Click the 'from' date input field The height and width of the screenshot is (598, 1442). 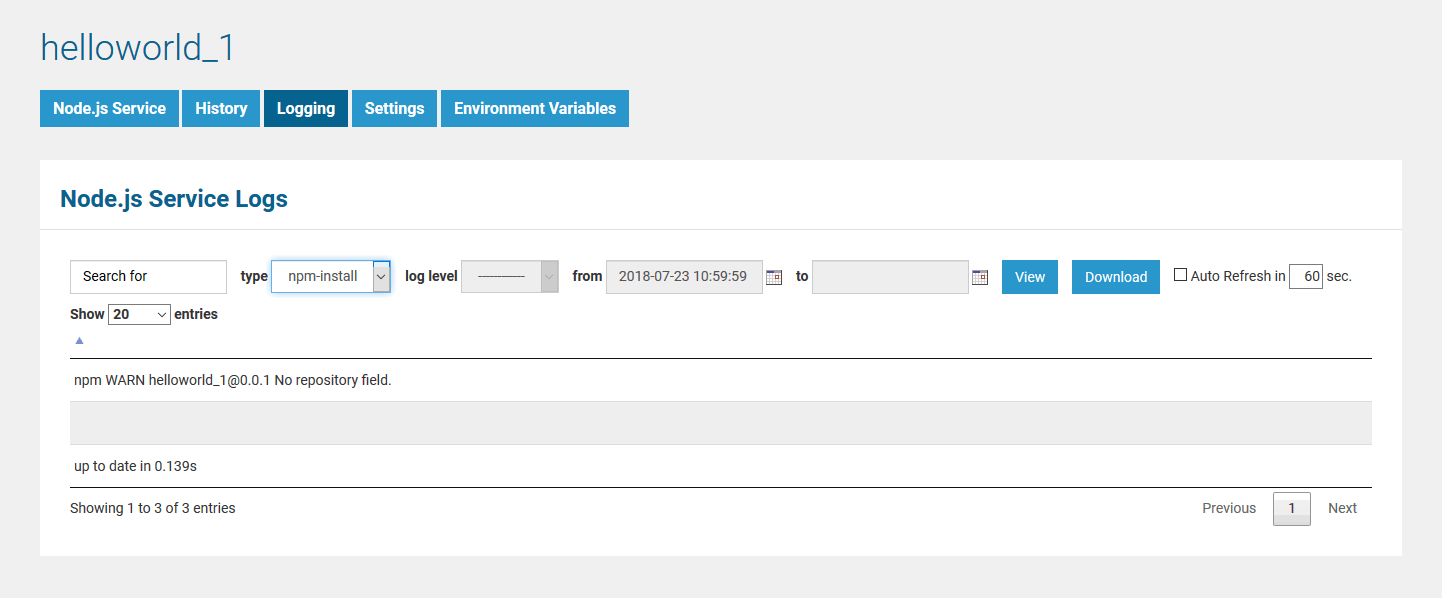click(684, 276)
